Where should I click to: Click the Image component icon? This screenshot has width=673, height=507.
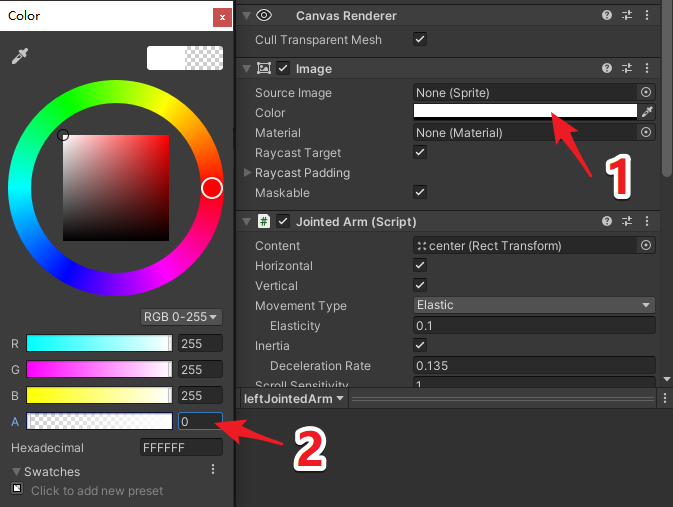[264, 68]
